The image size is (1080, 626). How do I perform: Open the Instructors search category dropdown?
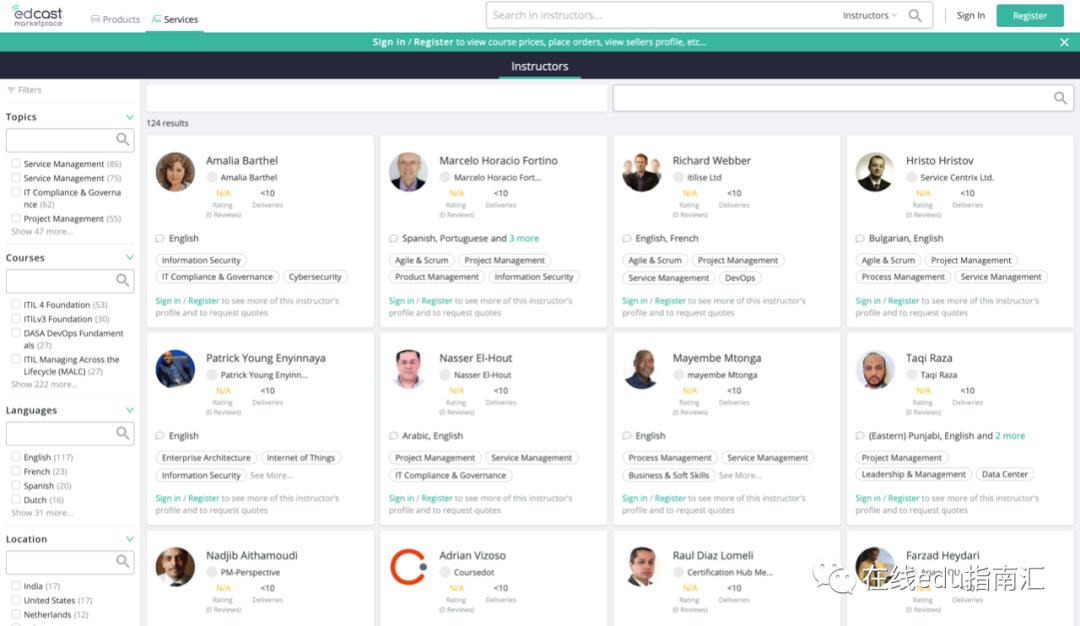(869, 15)
